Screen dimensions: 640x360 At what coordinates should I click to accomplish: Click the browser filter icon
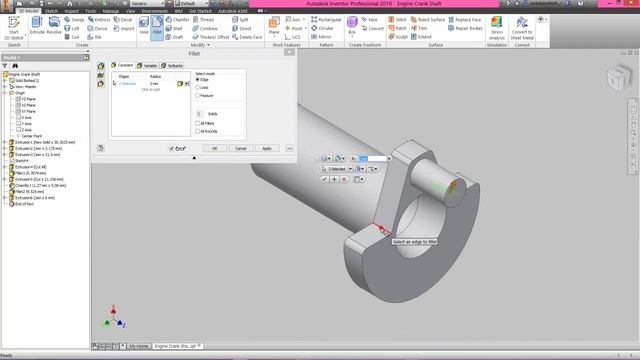click(5, 66)
